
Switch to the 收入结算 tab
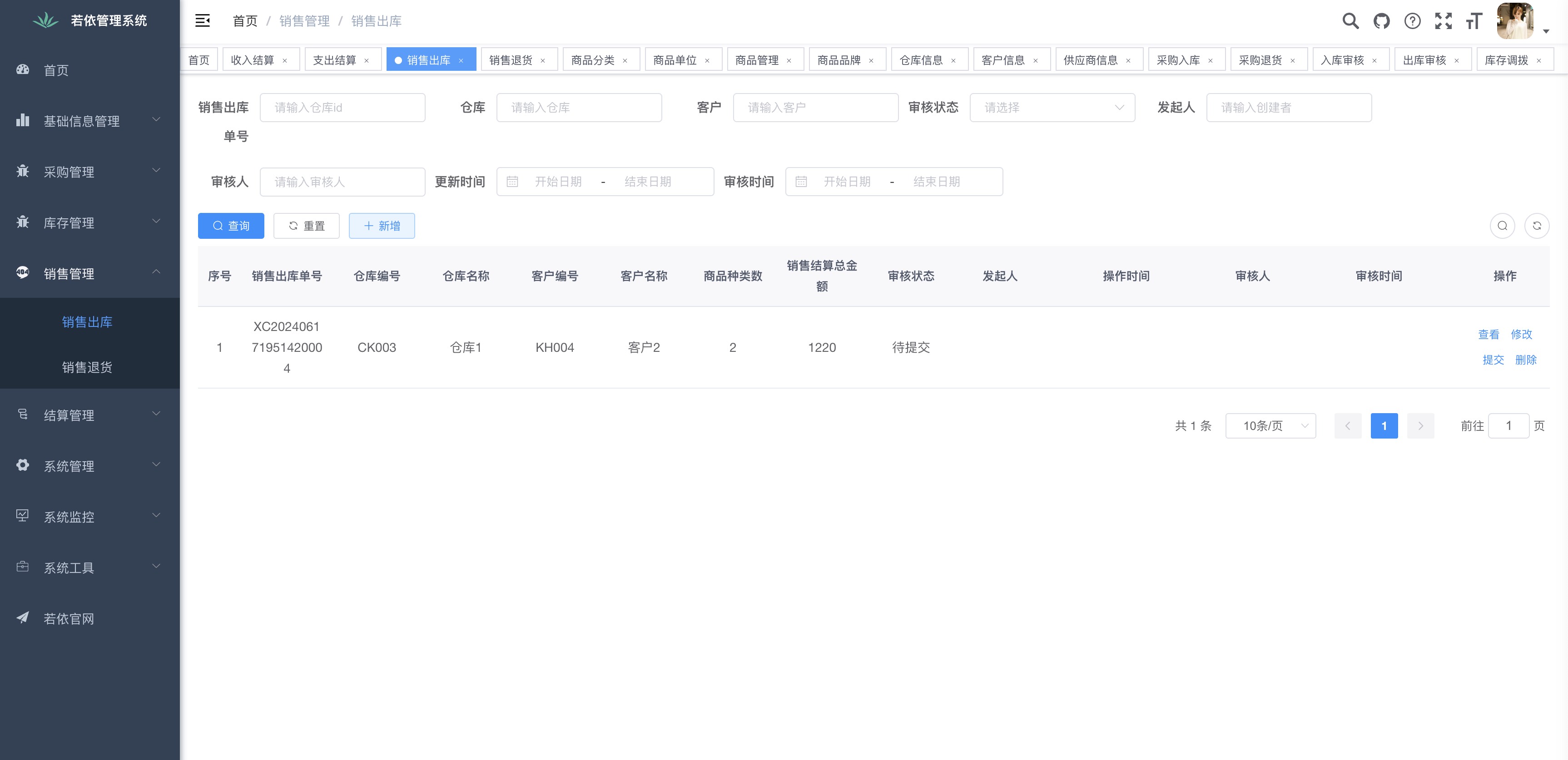click(253, 60)
